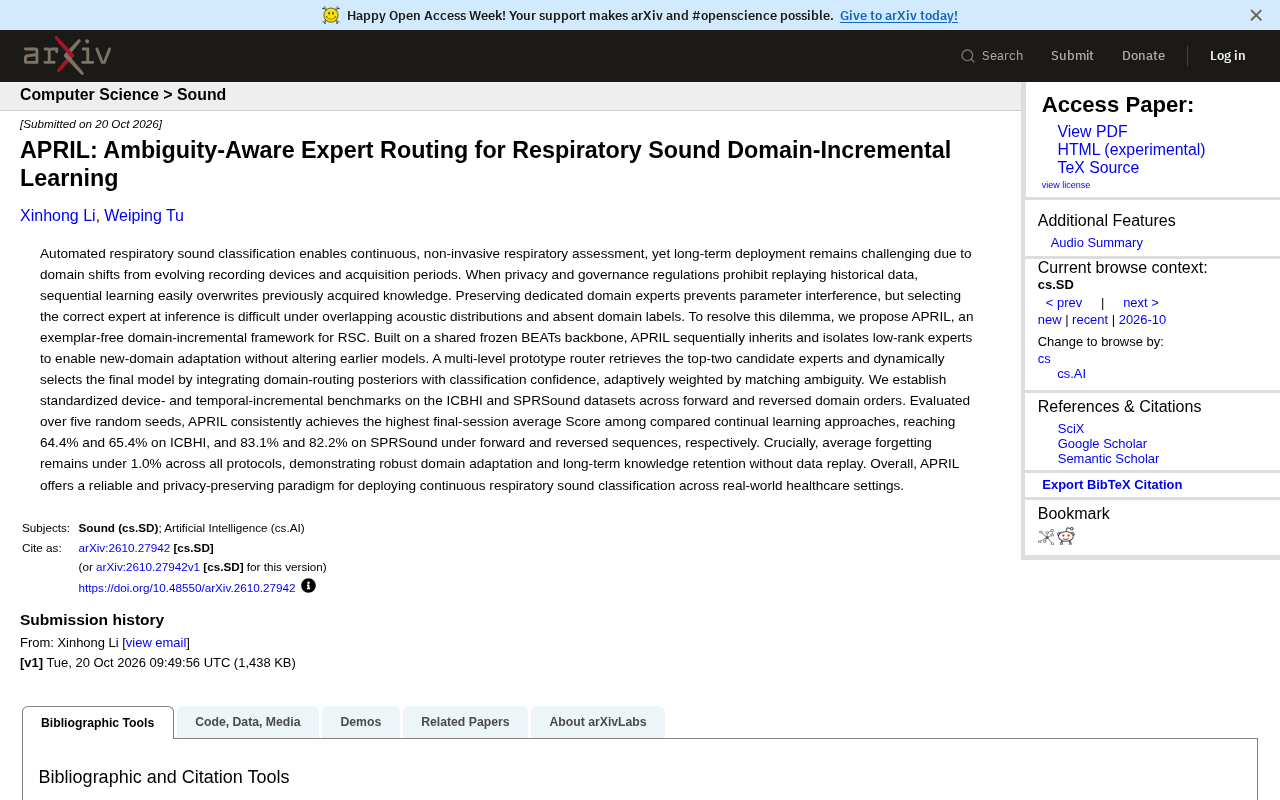Open the arXiv:2610.27942 identifier link

(x=124, y=548)
